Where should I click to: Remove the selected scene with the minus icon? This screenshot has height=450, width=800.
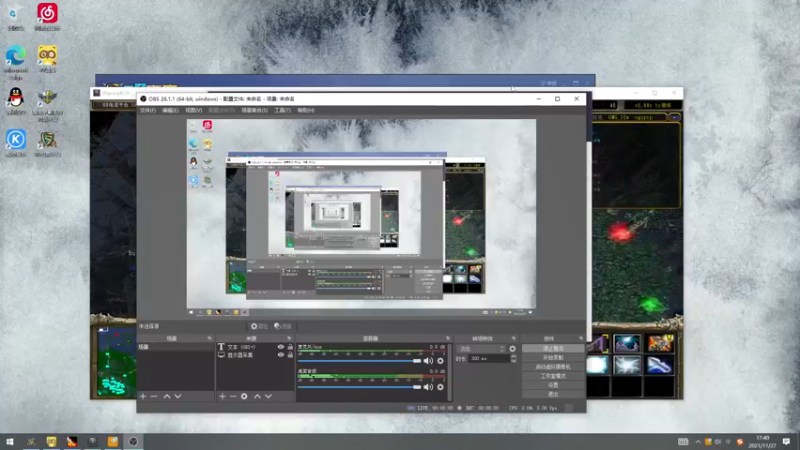tap(154, 396)
